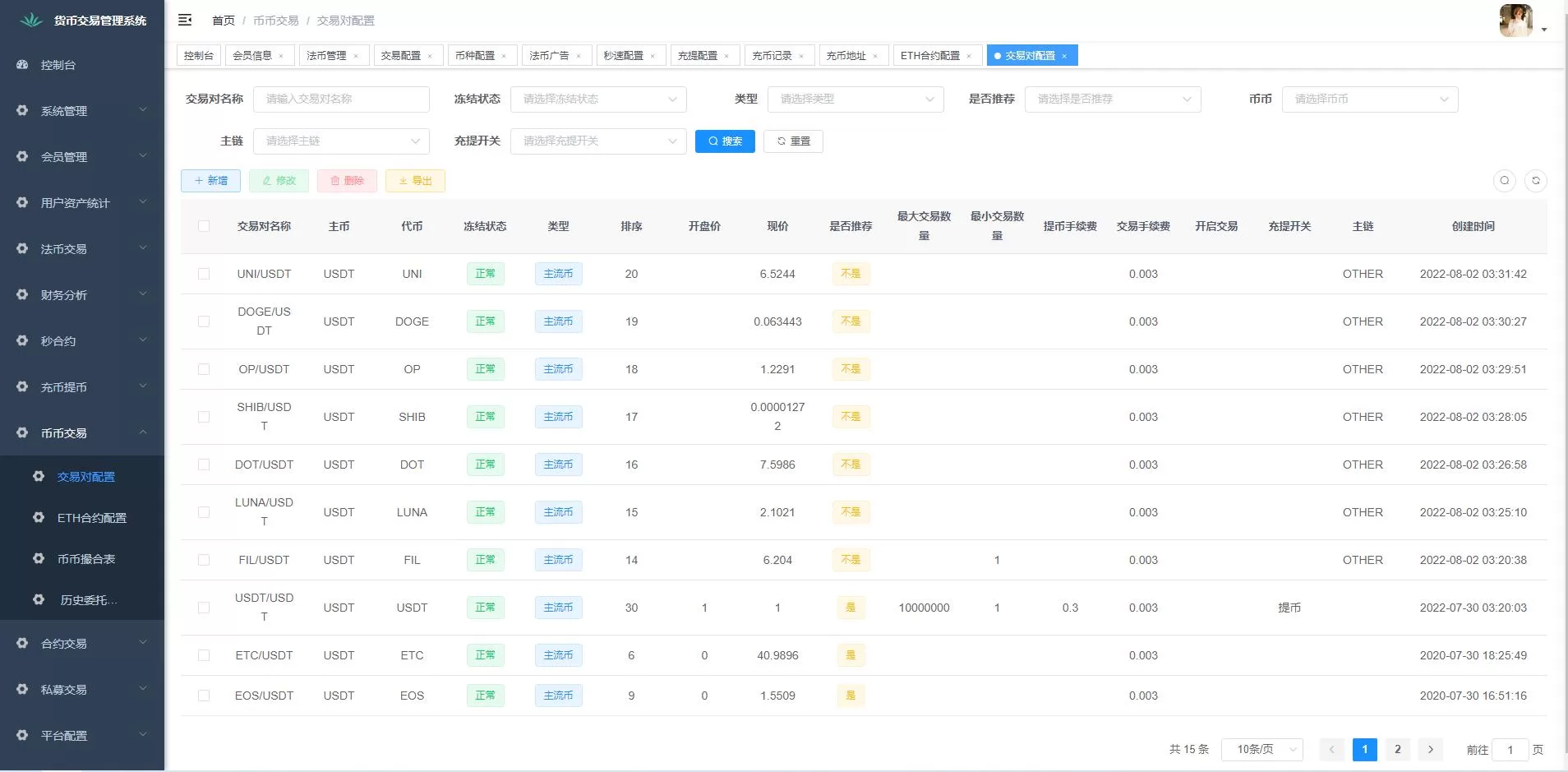Image resolution: width=1568 pixels, height=772 pixels.
Task: Go to the next page using the arrow icon
Action: point(1430,749)
